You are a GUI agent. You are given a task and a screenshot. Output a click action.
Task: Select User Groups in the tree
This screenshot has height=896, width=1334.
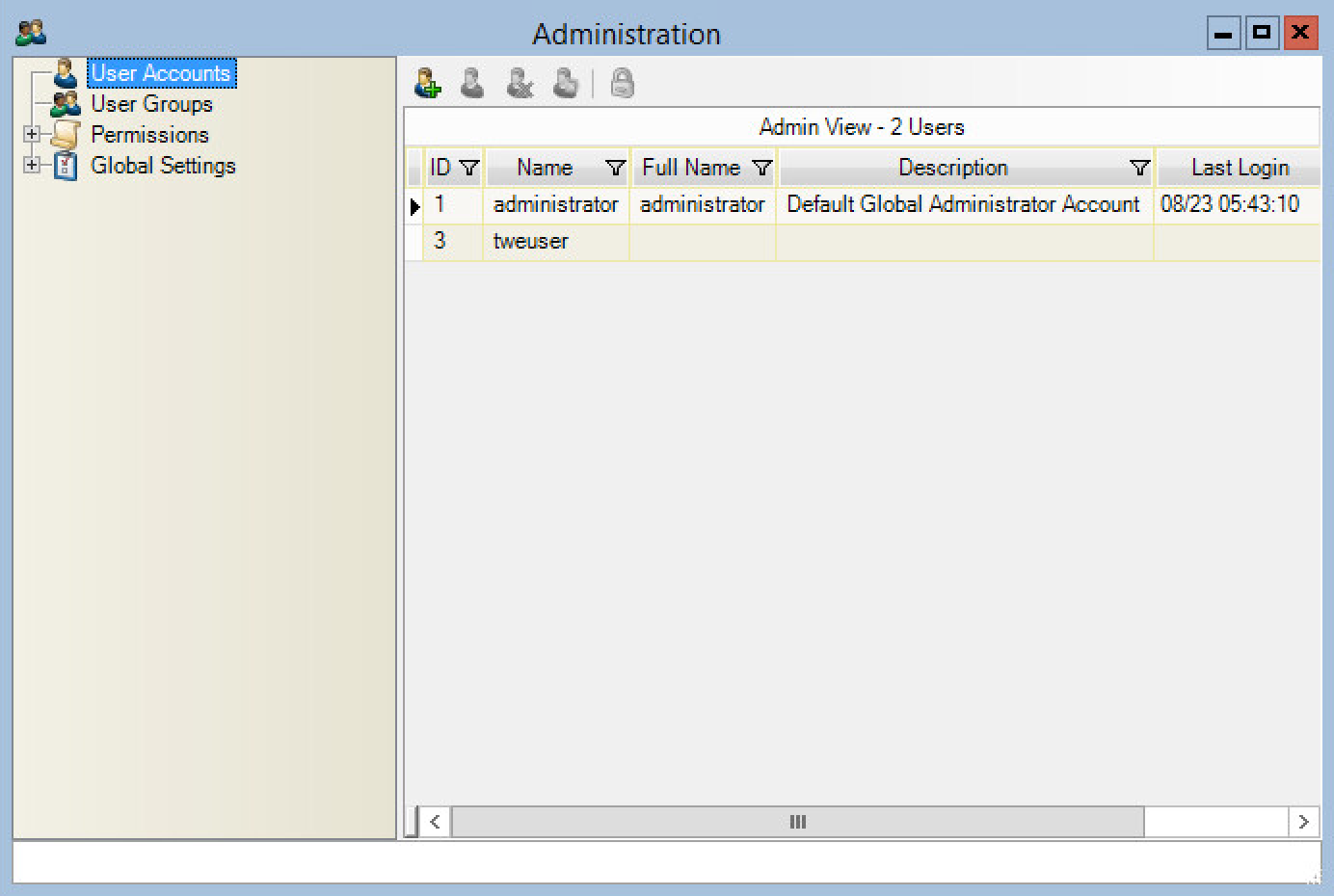(x=151, y=104)
